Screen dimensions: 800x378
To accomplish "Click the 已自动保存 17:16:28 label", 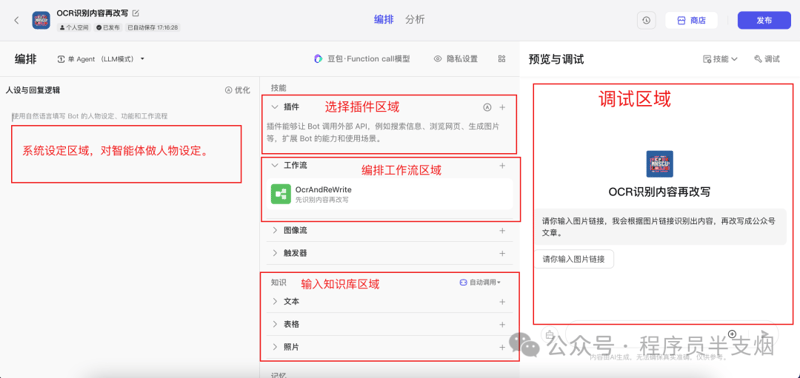I will [x=153, y=28].
